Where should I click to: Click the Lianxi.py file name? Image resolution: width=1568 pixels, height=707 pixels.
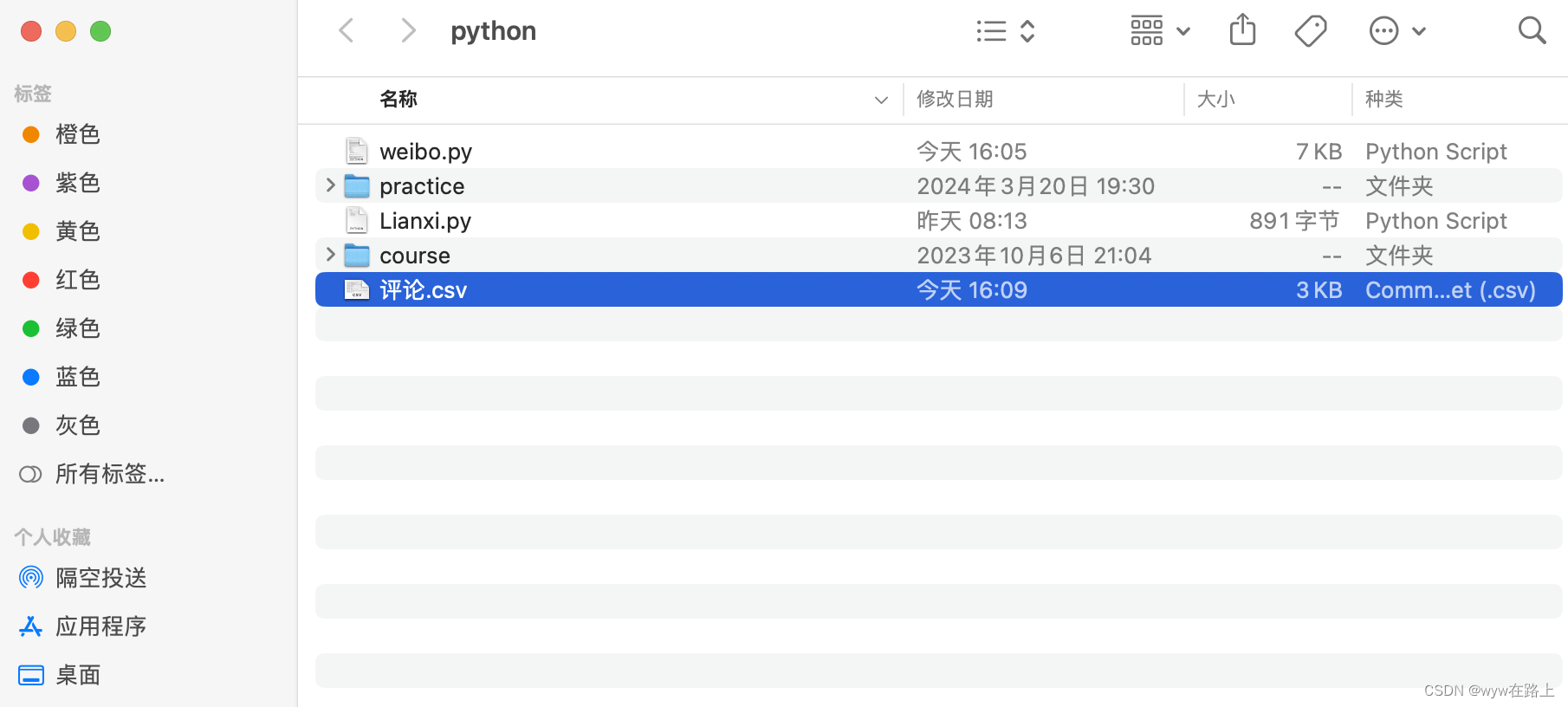tap(425, 221)
